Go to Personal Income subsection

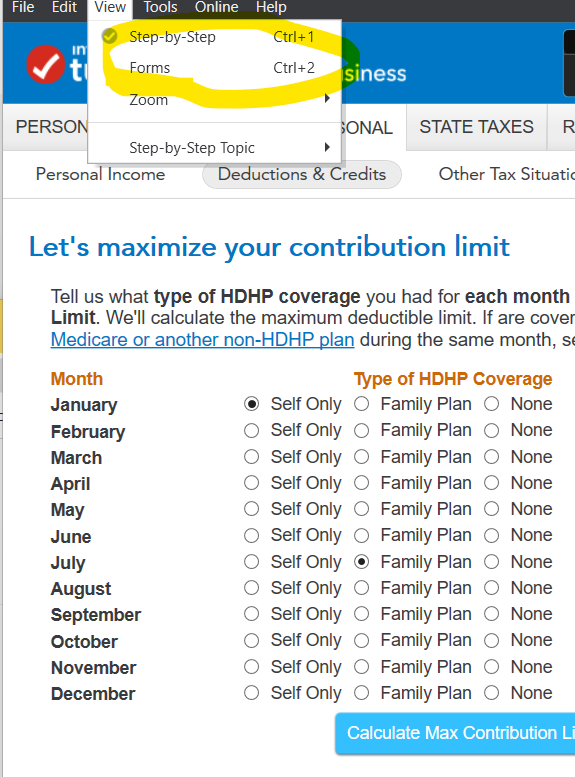click(100, 174)
